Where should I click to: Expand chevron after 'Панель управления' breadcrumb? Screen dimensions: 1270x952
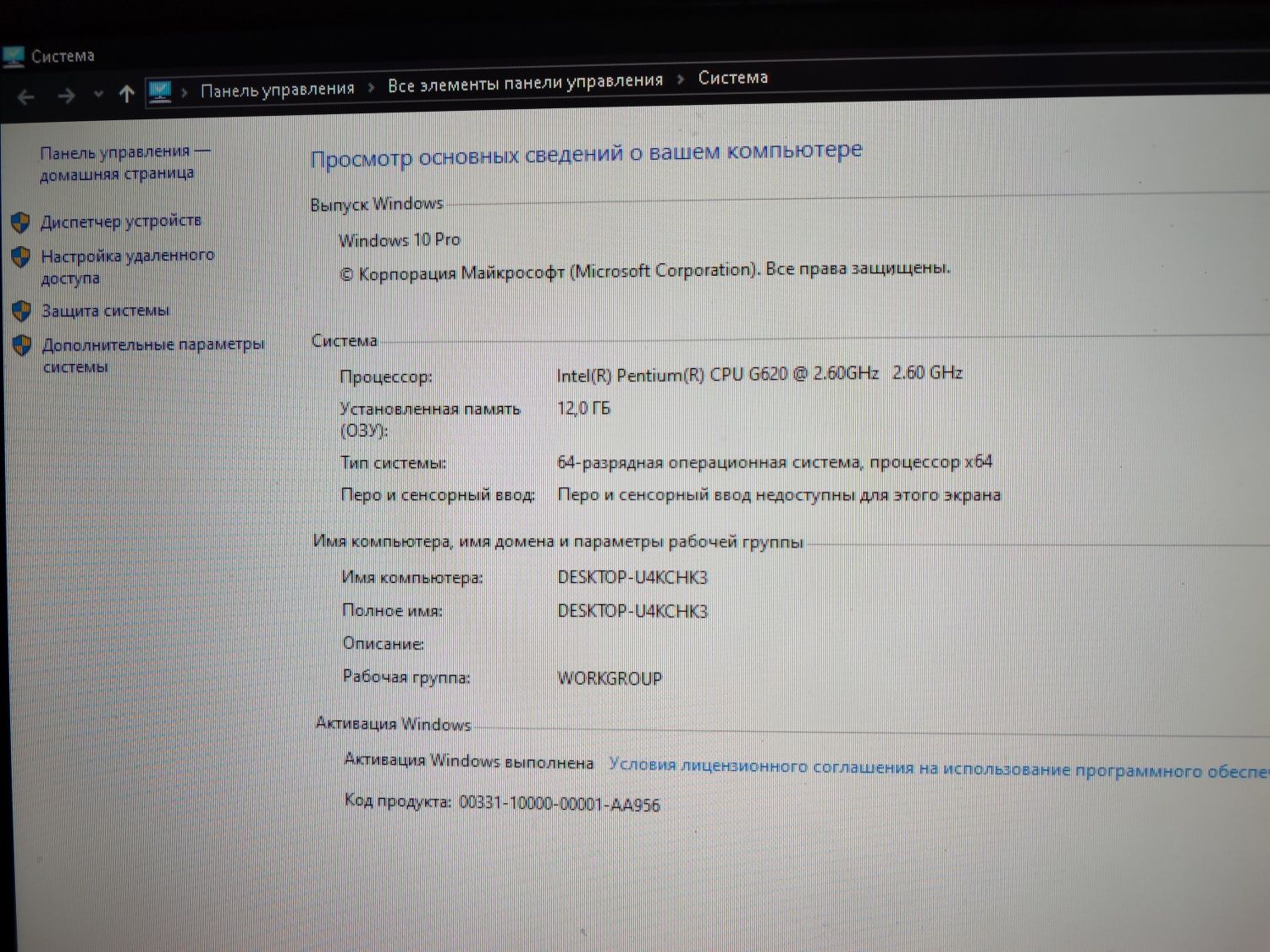(x=371, y=87)
